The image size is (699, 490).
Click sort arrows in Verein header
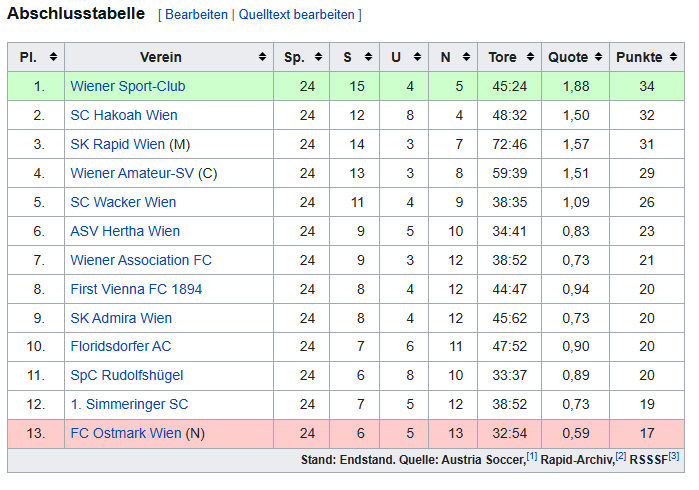262,57
